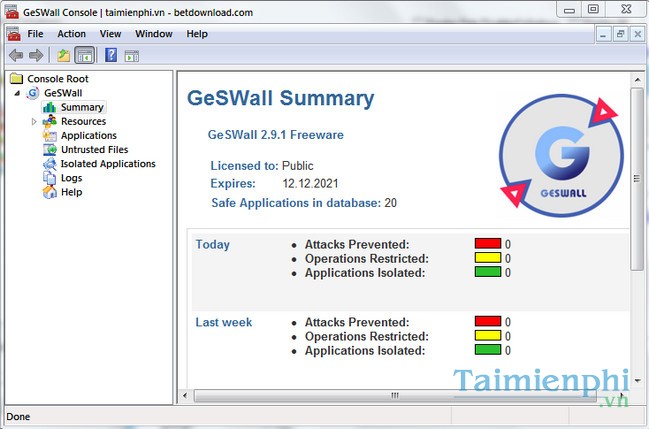Viewport: 649px width, 429px height.
Task: Click the Up one level folder icon
Action: click(64, 55)
